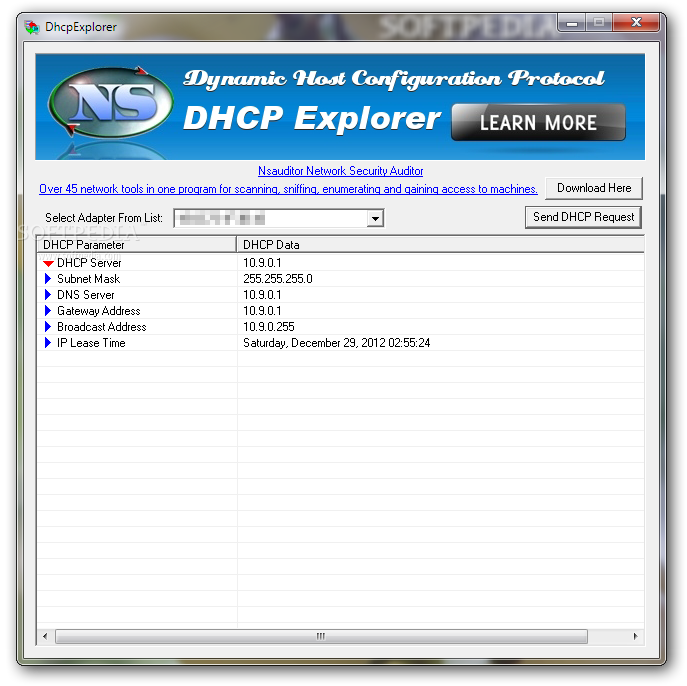This screenshot has width=687, height=686.
Task: Click the 255.255.255.0 subnet mask value
Action: (278, 279)
